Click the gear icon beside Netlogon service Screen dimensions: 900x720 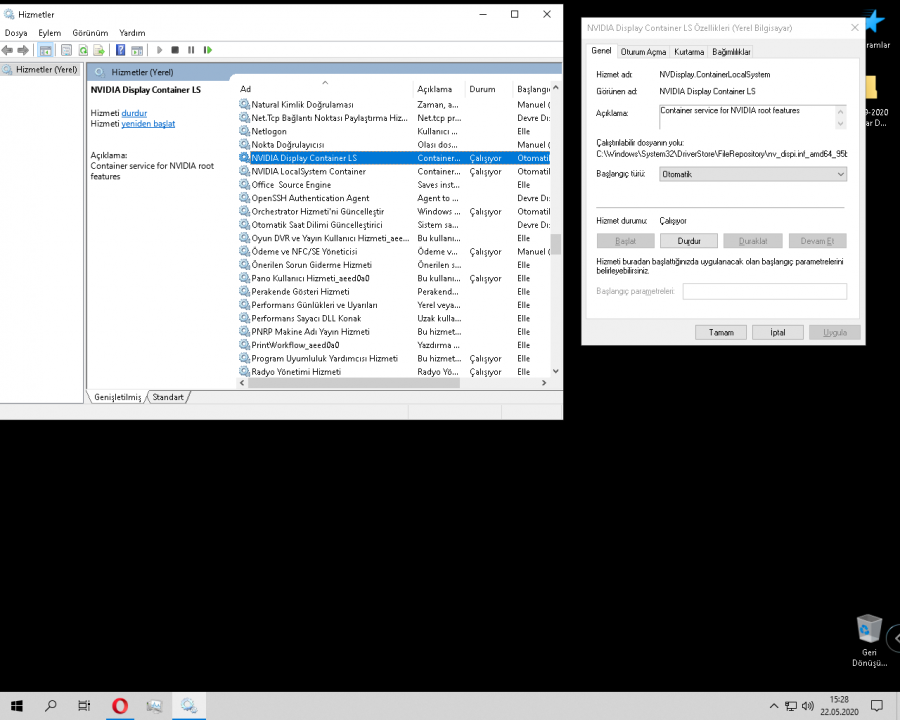pyautogui.click(x=244, y=131)
